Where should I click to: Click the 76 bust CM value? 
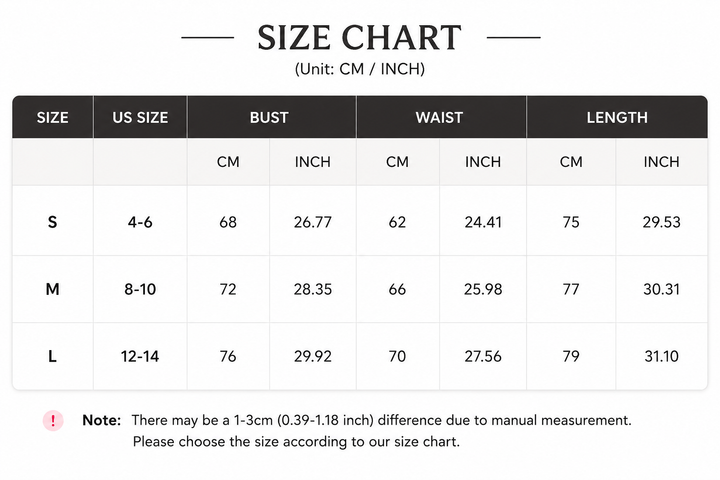(228, 356)
